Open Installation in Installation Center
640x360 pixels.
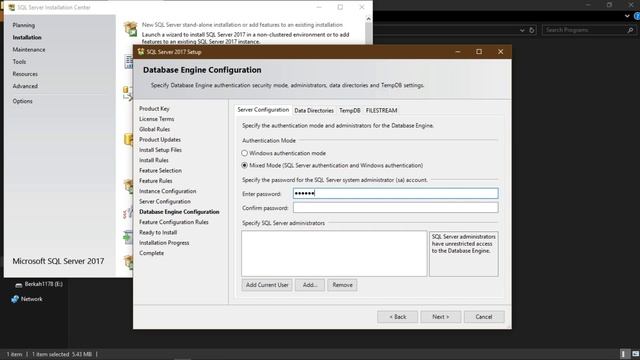tap(27, 37)
